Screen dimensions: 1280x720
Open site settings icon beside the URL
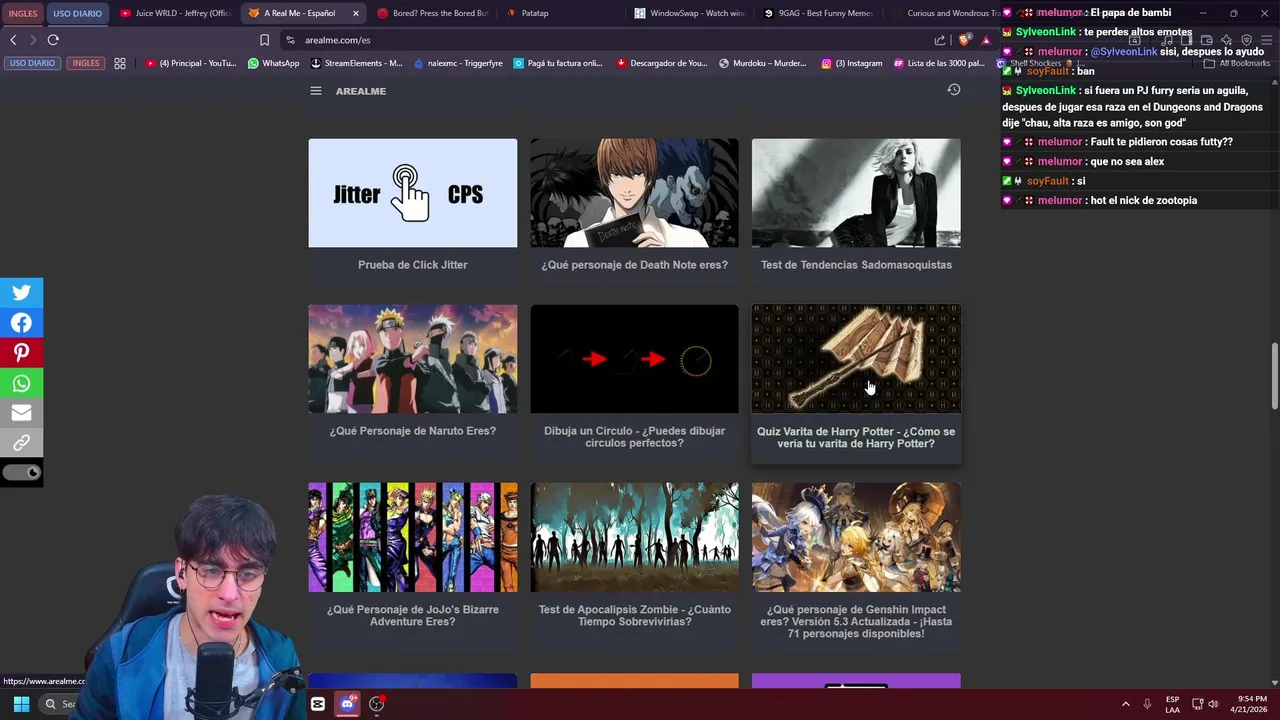[x=290, y=40]
